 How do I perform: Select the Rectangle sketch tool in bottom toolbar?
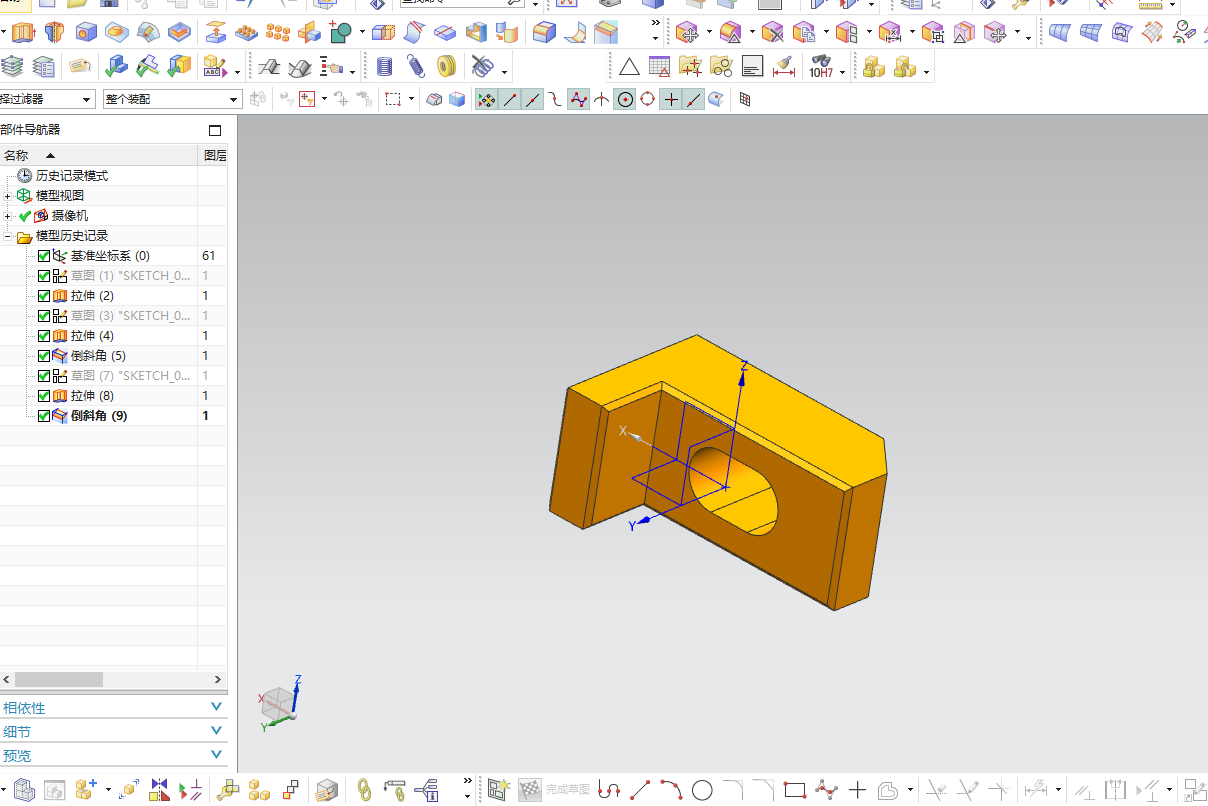pos(795,790)
